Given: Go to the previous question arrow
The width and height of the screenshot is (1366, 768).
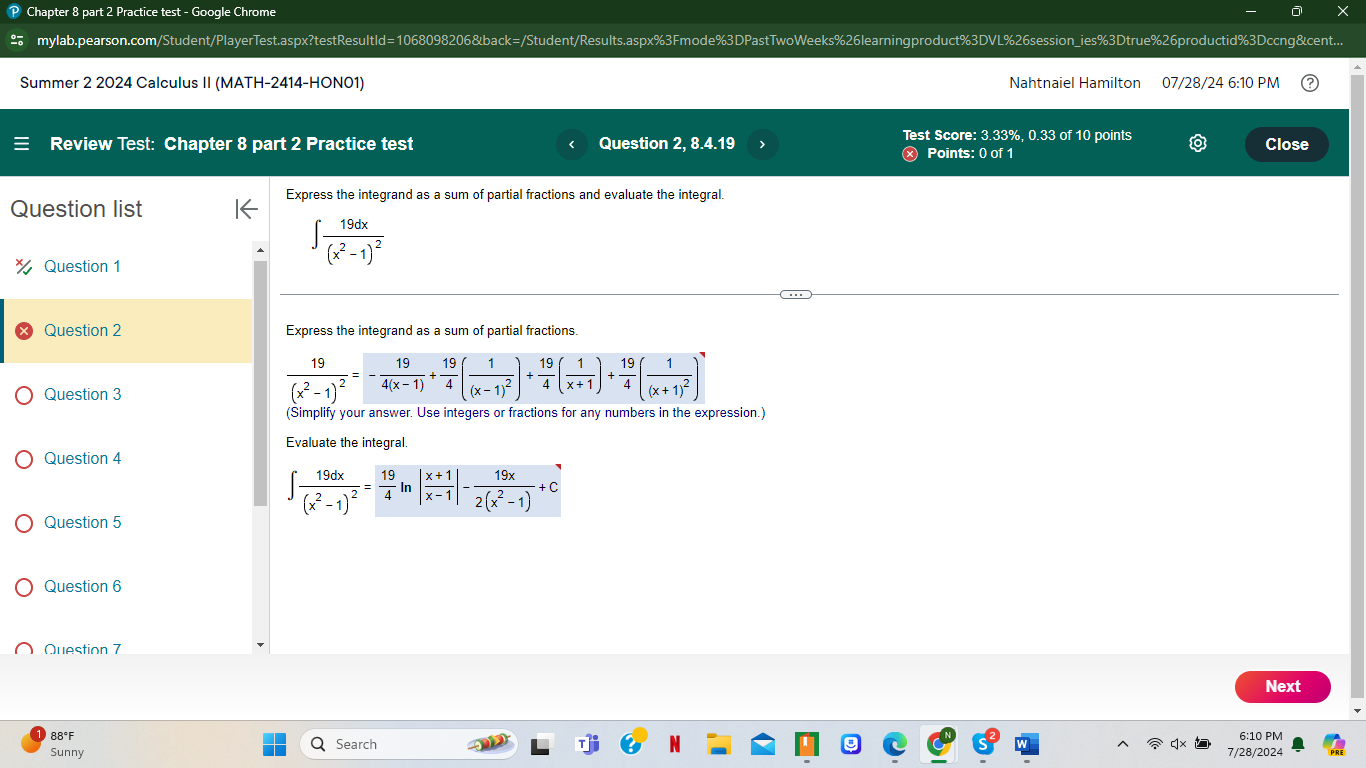Looking at the screenshot, I should pyautogui.click(x=572, y=144).
